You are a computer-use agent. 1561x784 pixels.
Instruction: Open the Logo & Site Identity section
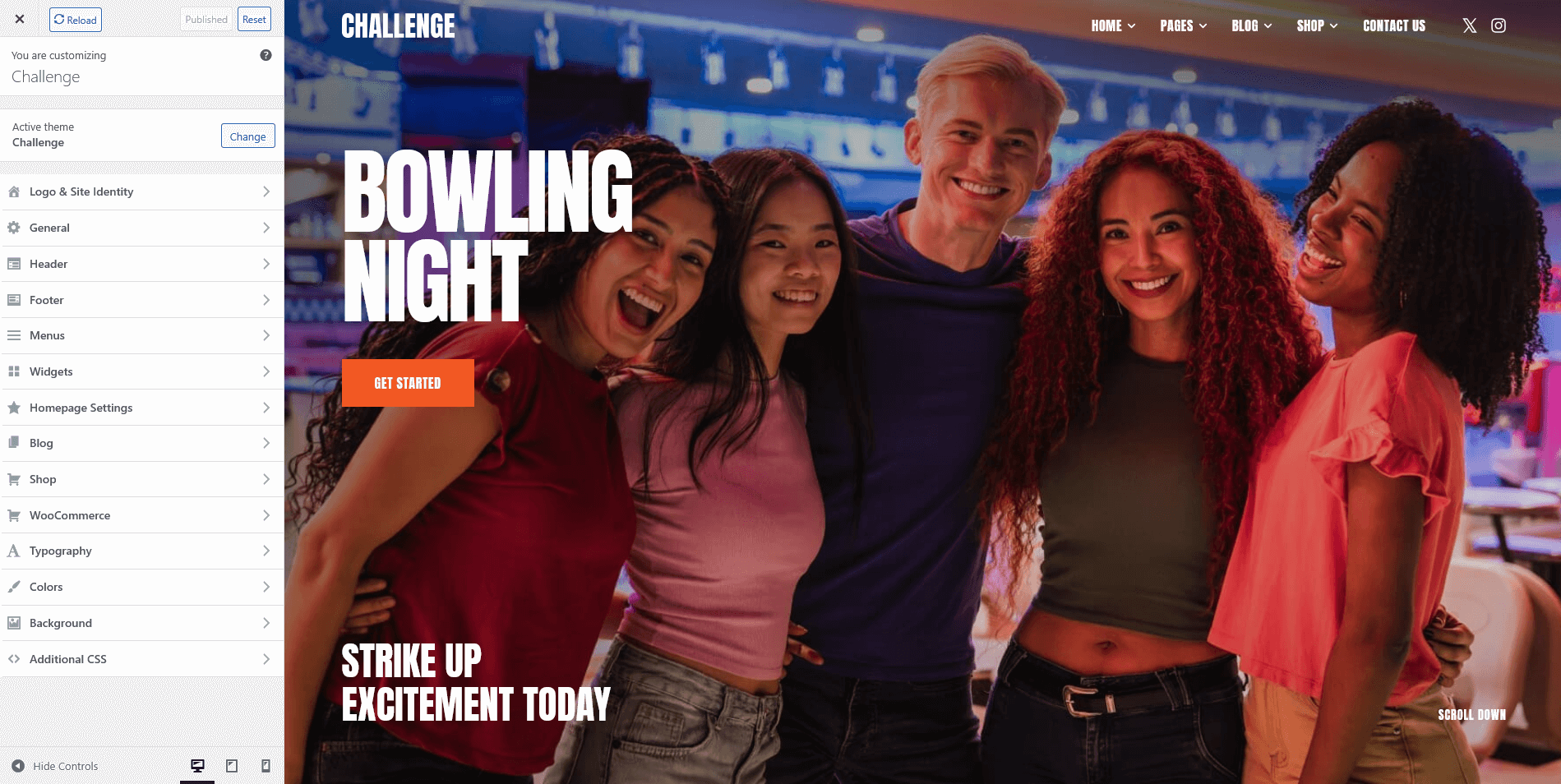(x=142, y=191)
